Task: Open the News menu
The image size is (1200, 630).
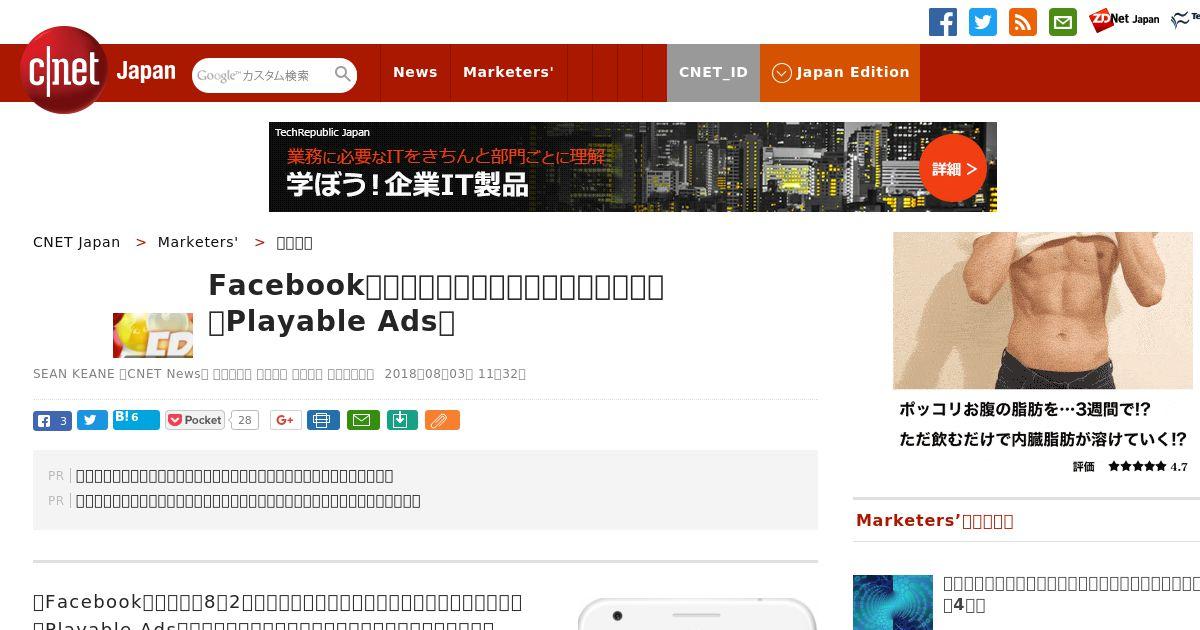Action: click(415, 72)
